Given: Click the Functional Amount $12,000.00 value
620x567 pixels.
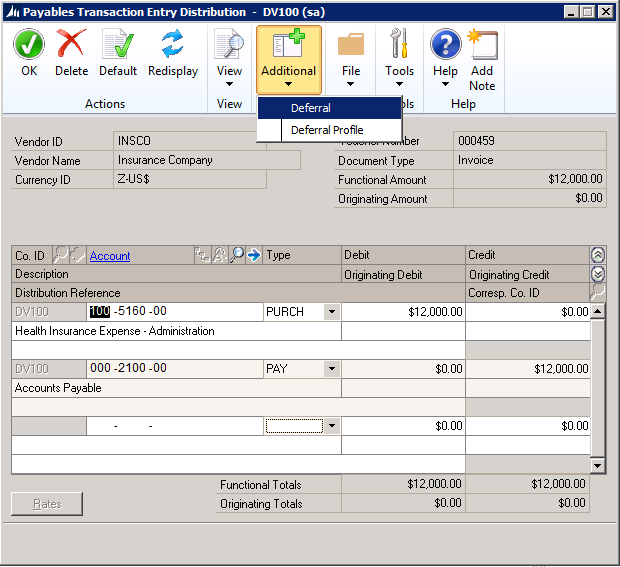Looking at the screenshot, I should pyautogui.click(x=530, y=179).
